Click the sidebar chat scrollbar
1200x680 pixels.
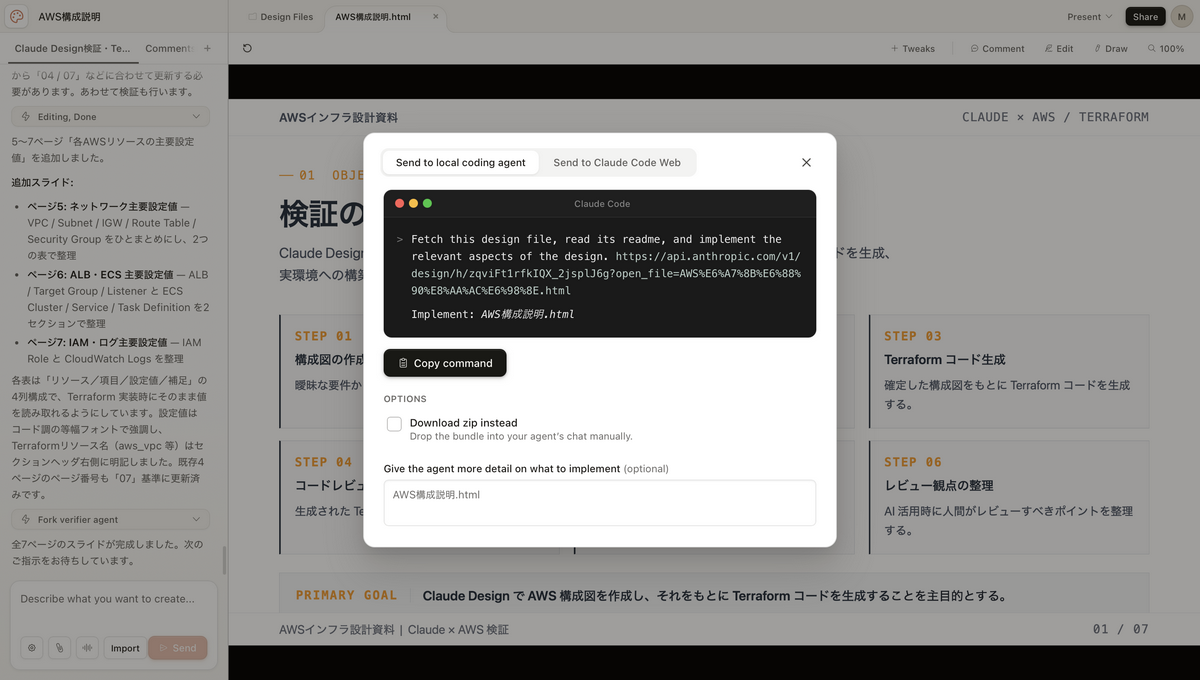(x=224, y=560)
